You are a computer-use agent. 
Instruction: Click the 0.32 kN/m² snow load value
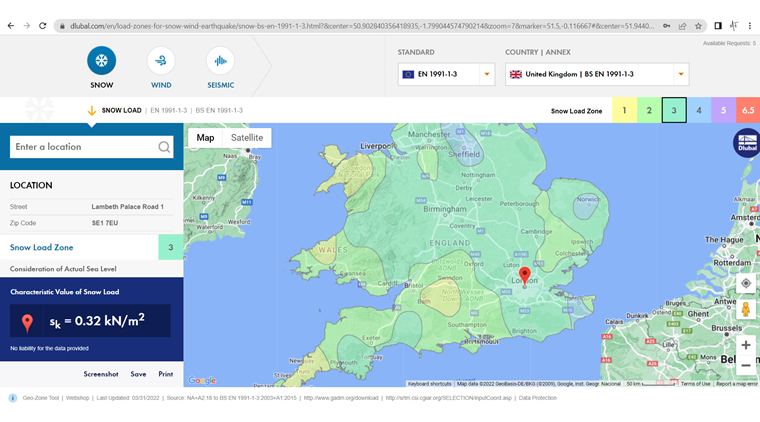coord(97,321)
